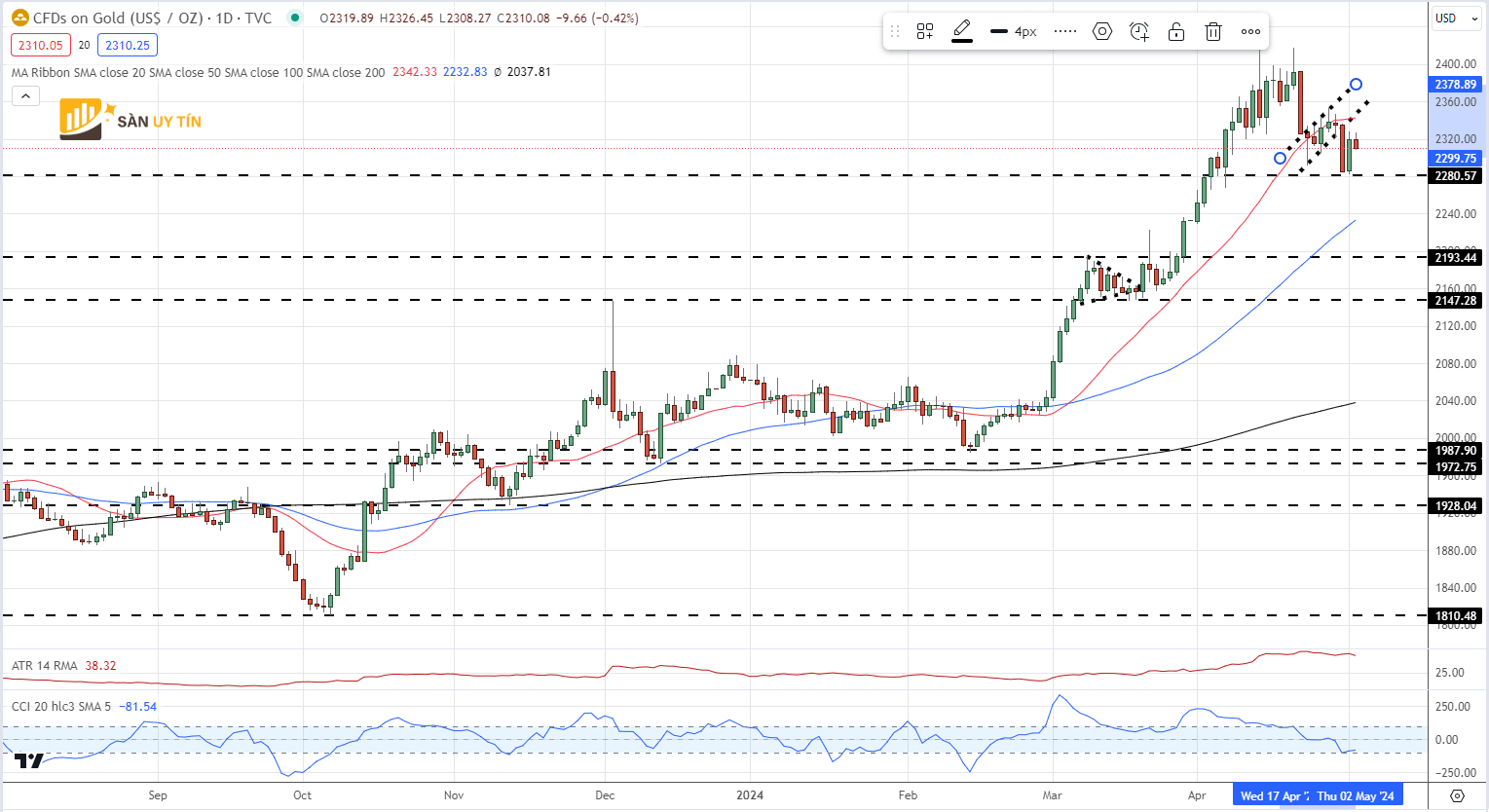This screenshot has height=812, width=1489.
Task: Click the 2024 label on time axis
Action: click(750, 795)
